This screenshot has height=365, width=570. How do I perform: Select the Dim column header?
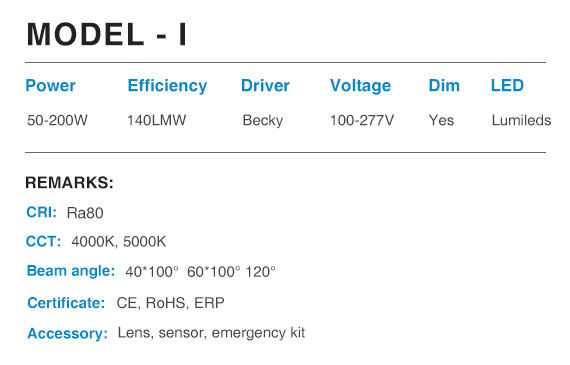444,86
